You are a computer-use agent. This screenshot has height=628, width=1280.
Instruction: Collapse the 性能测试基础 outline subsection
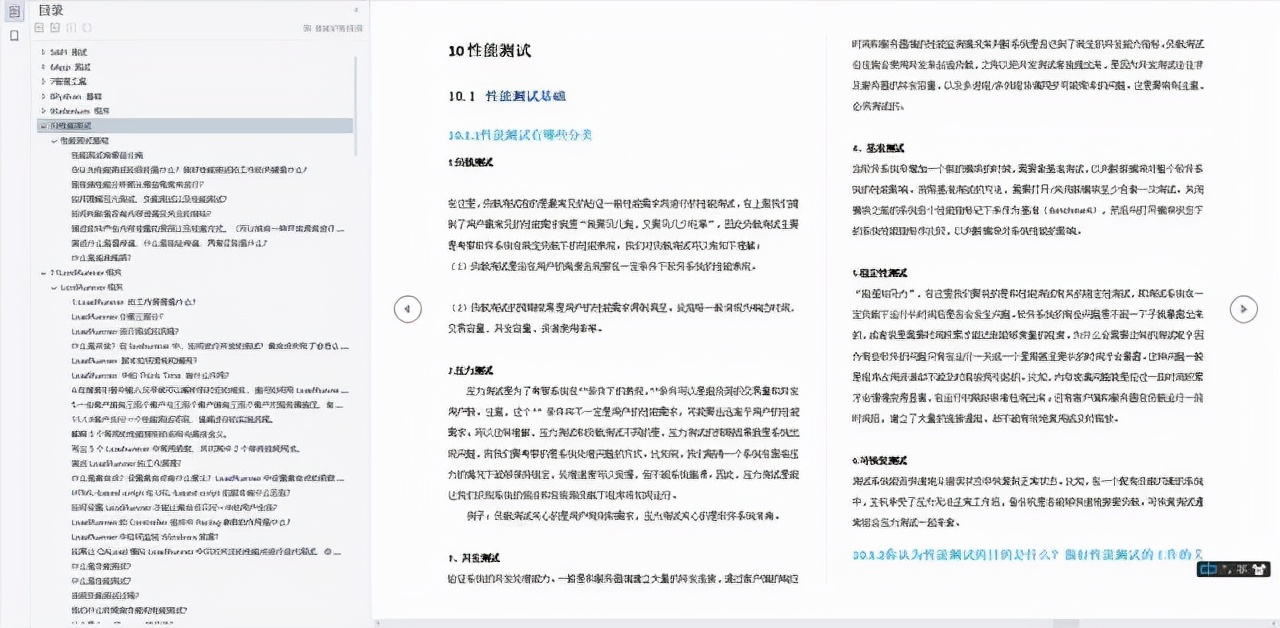[54, 141]
